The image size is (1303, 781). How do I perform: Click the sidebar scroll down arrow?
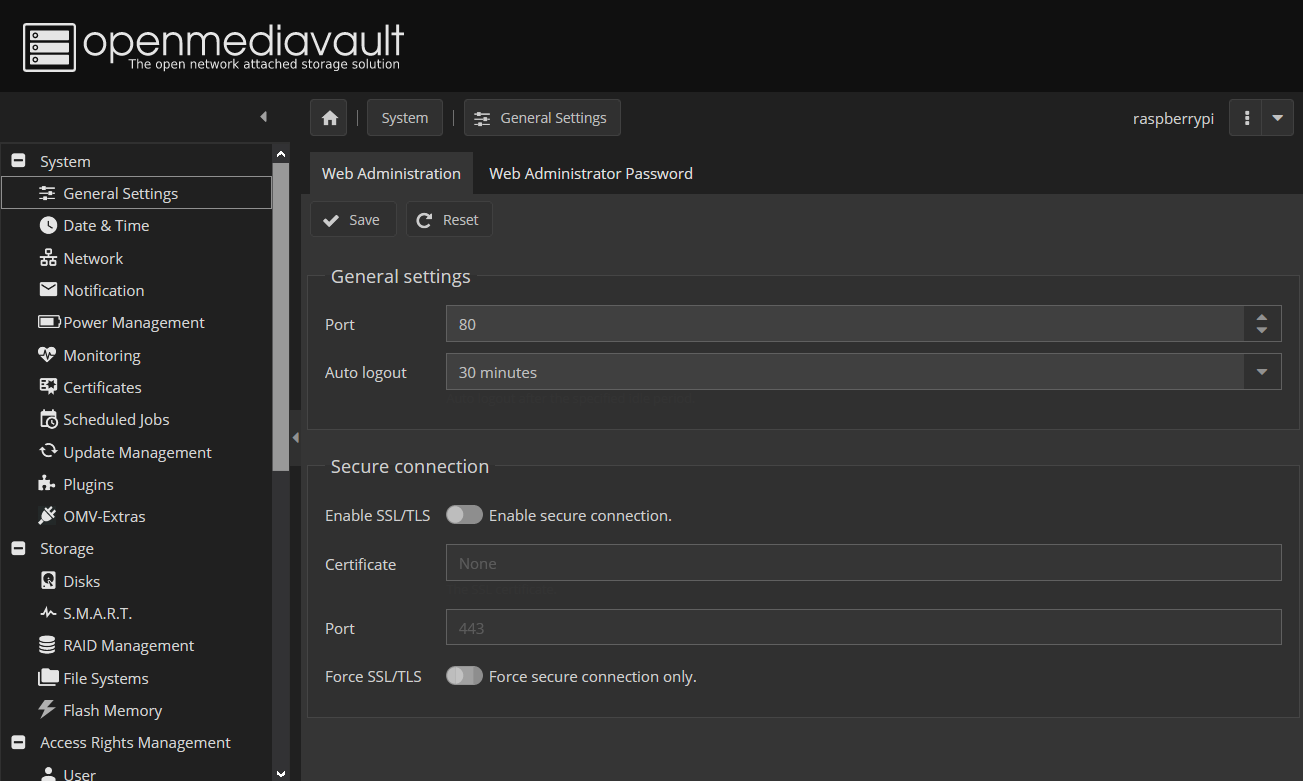point(281,773)
